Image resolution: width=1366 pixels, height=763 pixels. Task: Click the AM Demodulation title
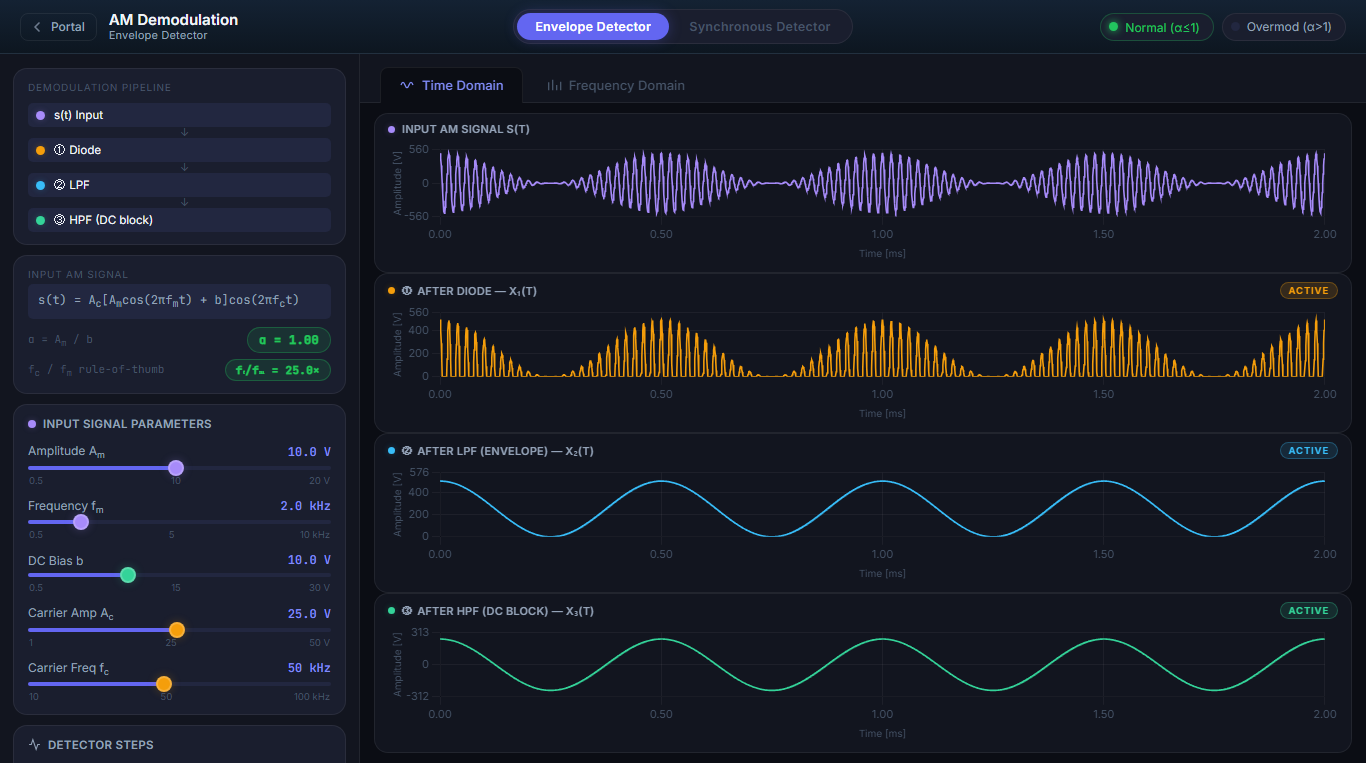174,20
